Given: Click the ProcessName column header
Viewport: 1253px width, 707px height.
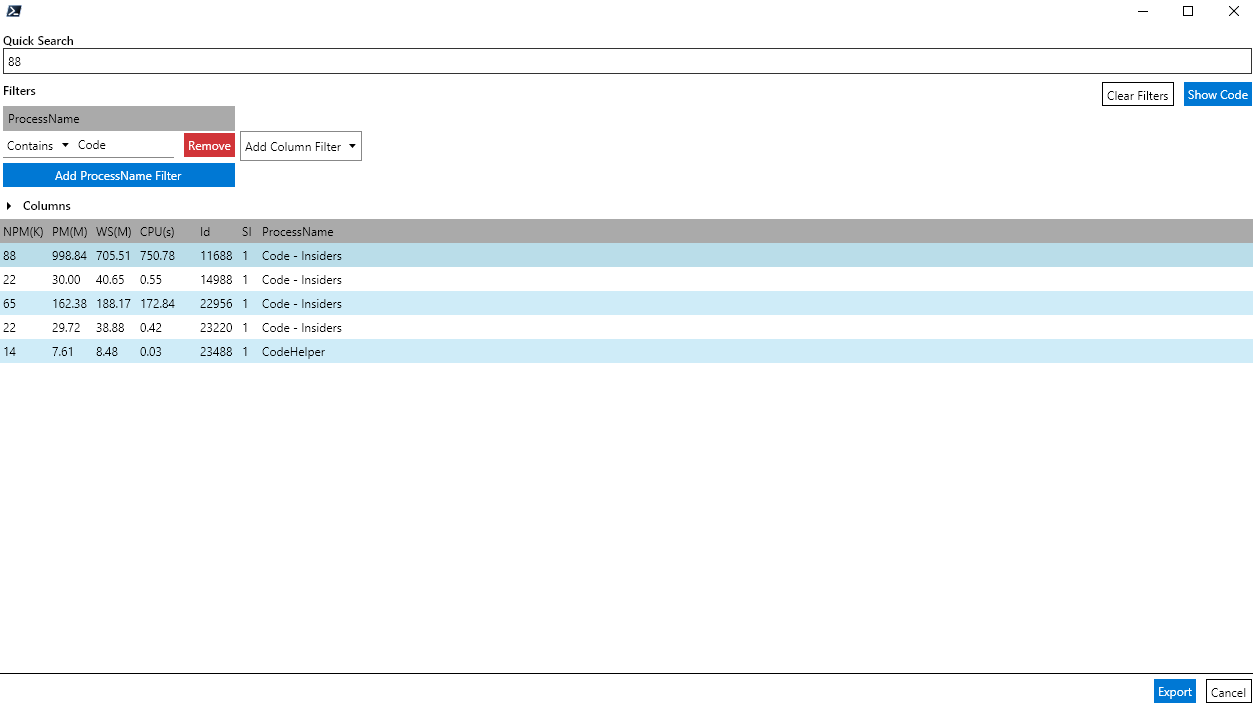Looking at the screenshot, I should [x=297, y=232].
